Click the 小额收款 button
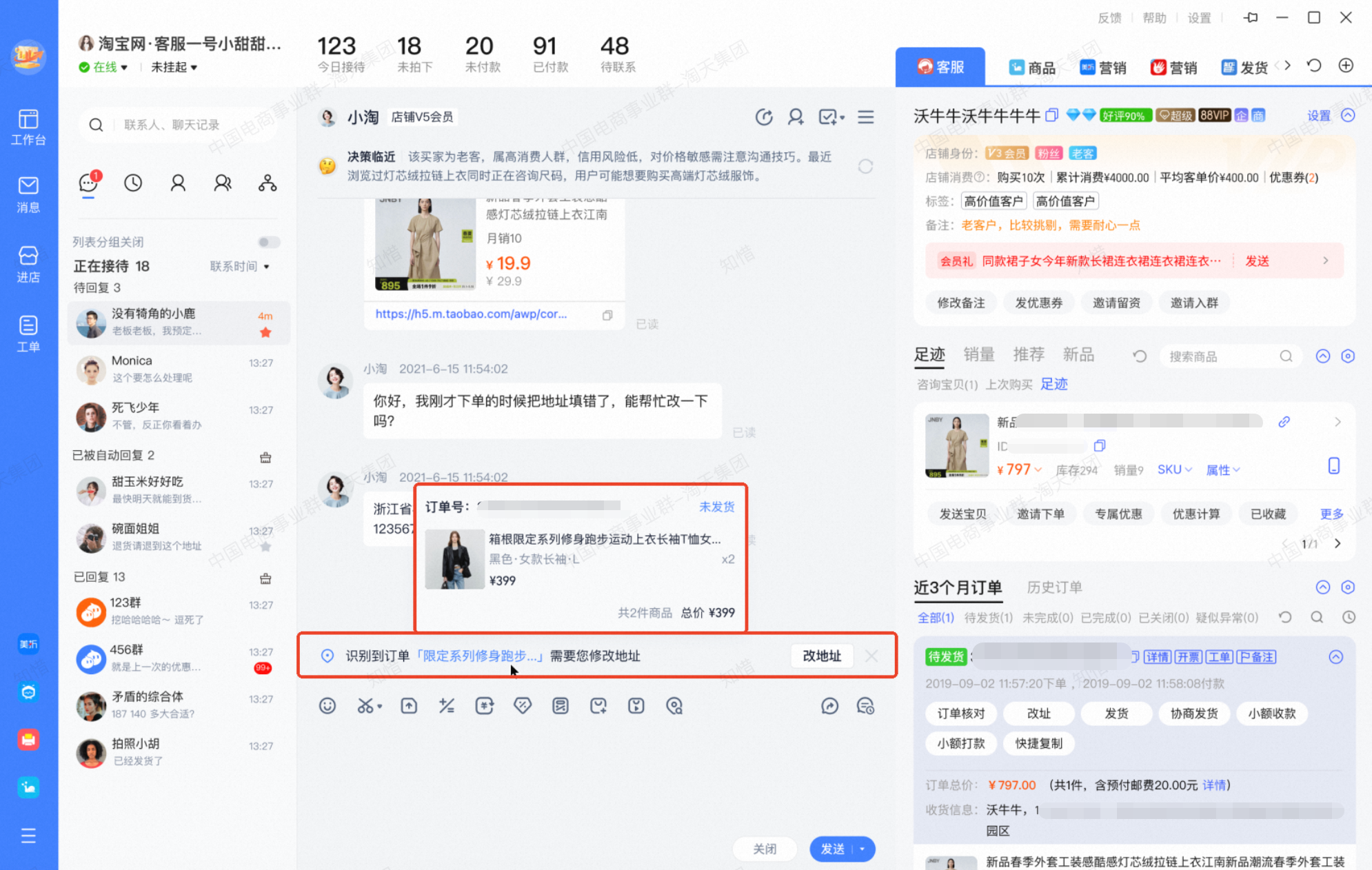1372x870 pixels. 1272,714
